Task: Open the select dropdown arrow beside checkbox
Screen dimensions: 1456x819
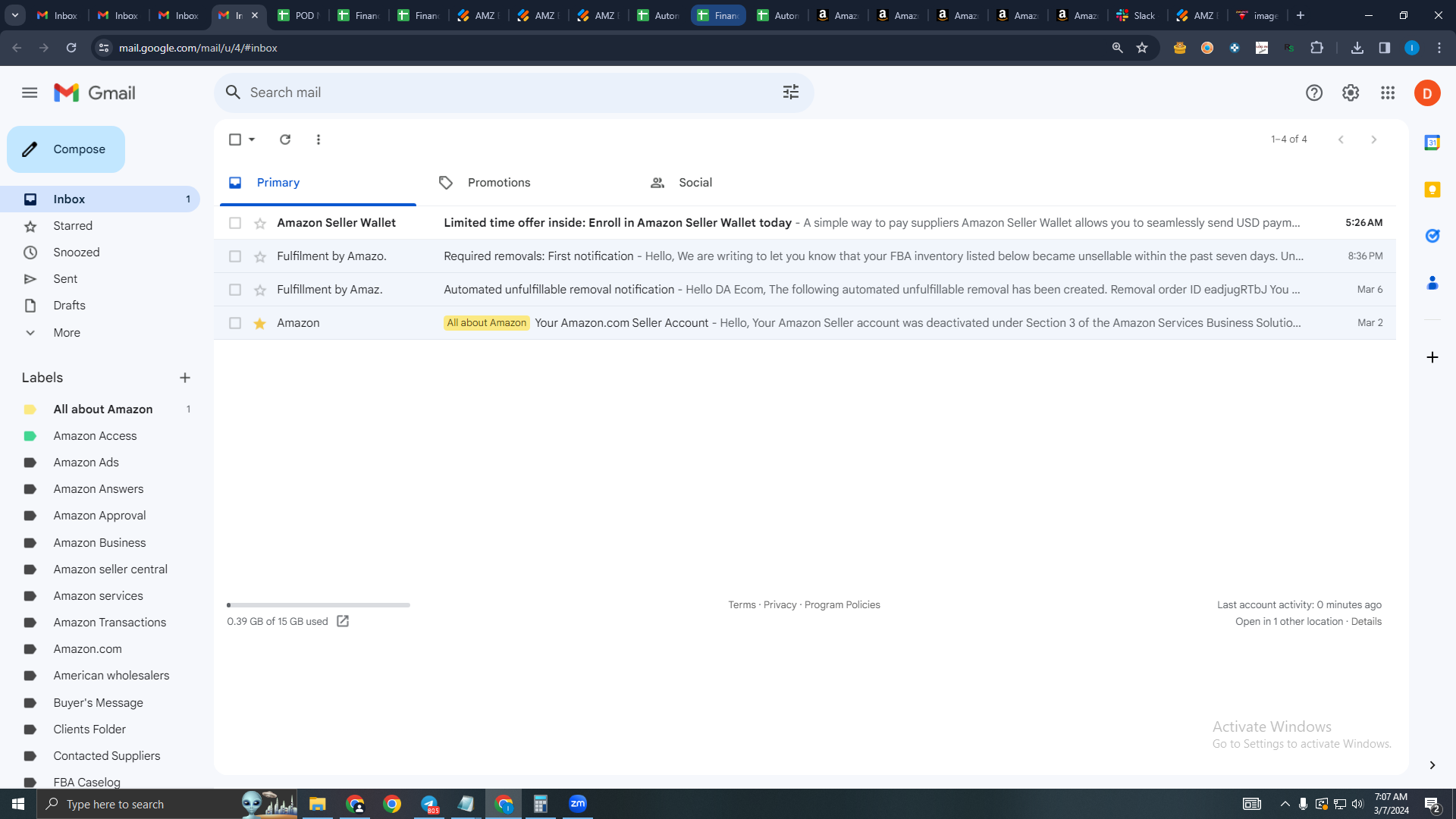Action: [252, 140]
